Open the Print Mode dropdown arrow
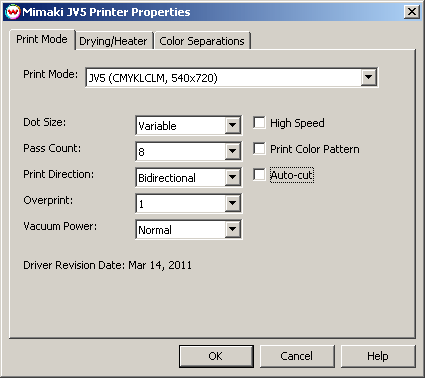The width and height of the screenshot is (425, 378). pyautogui.click(x=368, y=77)
